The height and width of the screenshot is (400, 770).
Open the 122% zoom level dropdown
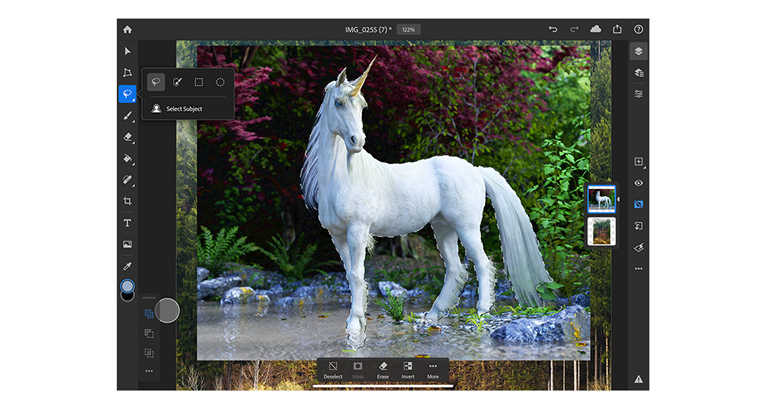coord(408,29)
